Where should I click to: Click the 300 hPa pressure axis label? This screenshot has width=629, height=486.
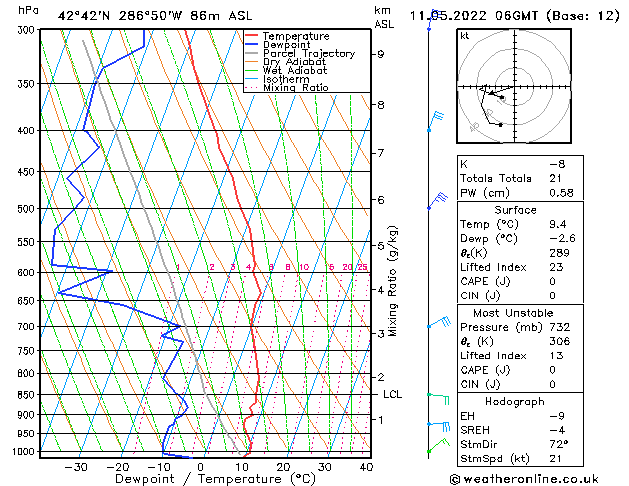click(x=28, y=30)
